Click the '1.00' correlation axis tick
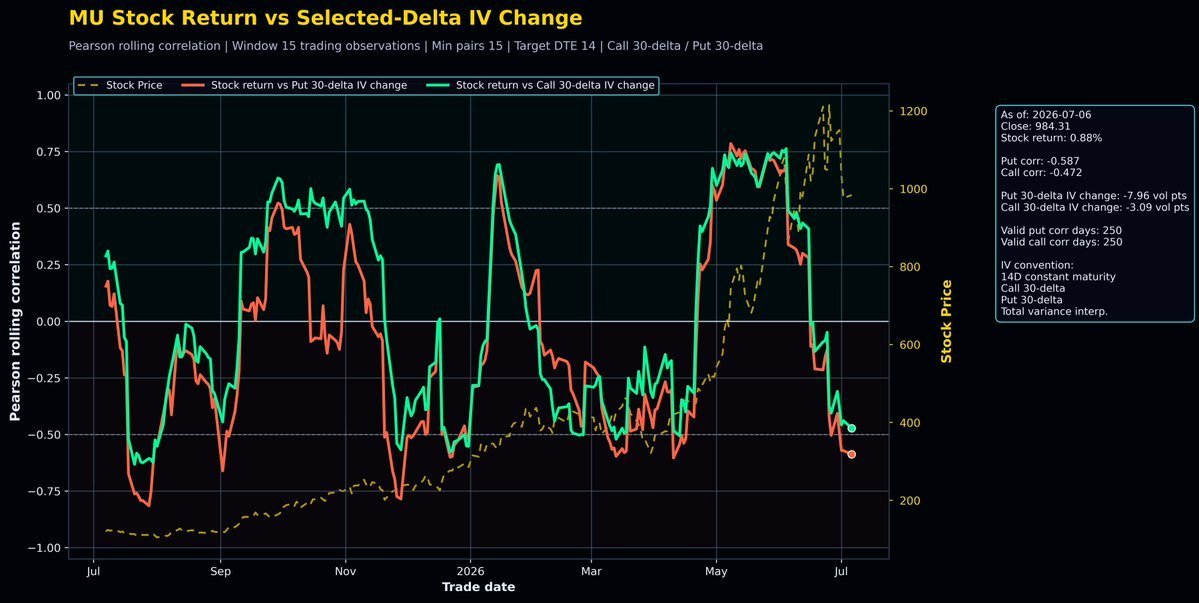Viewport: 1199px width, 603px height. click(48, 95)
